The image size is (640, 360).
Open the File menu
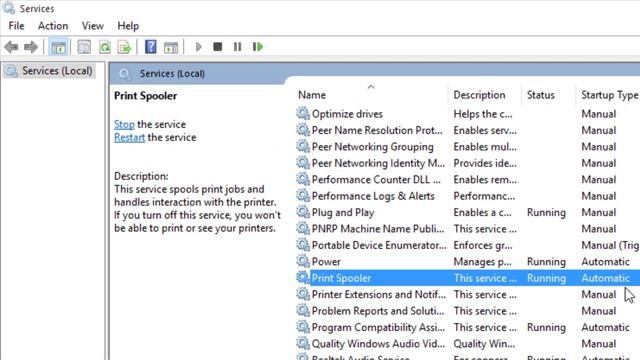(16, 26)
